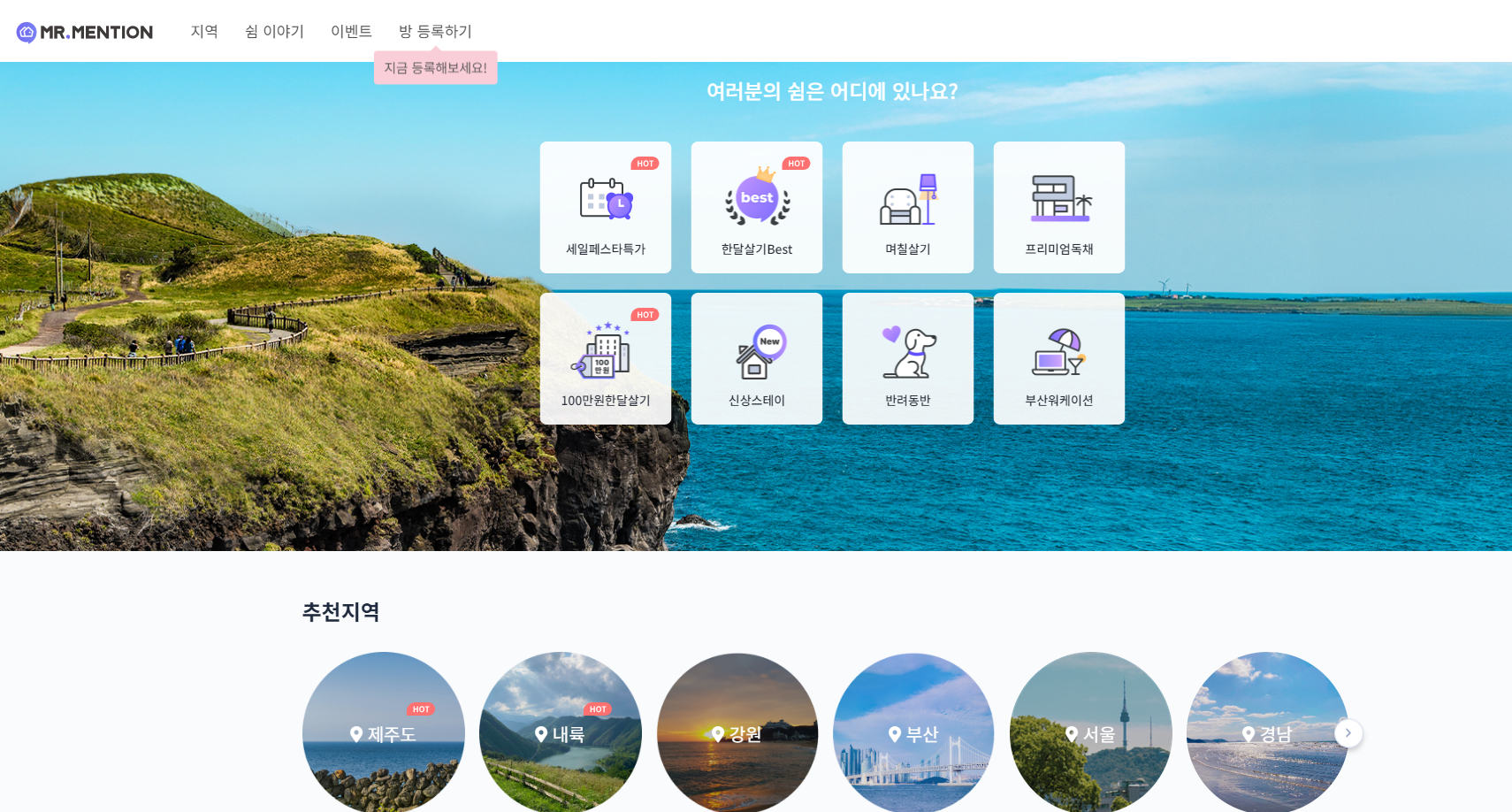
Task: Open the 내륙 region thumbnail
Action: (x=561, y=732)
